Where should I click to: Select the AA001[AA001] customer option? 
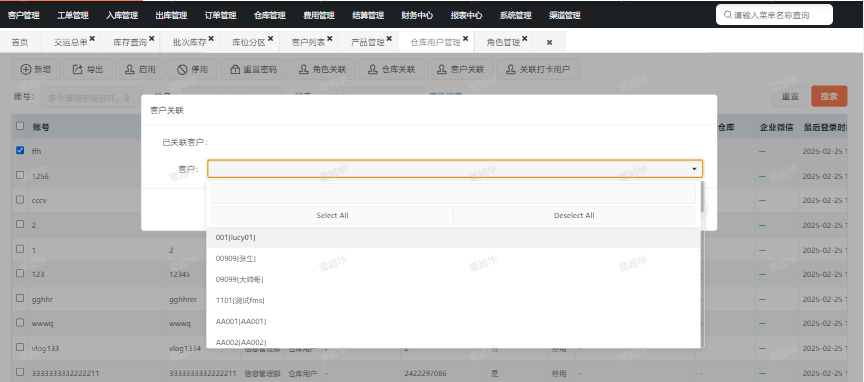click(453, 321)
